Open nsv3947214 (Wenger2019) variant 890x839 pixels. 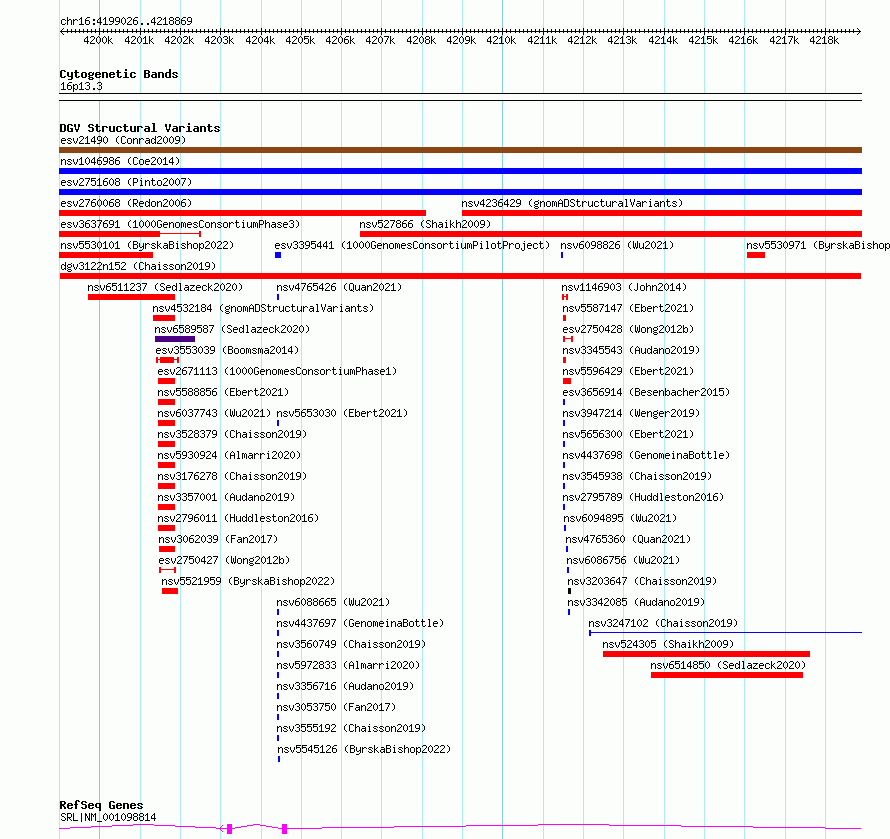631,413
